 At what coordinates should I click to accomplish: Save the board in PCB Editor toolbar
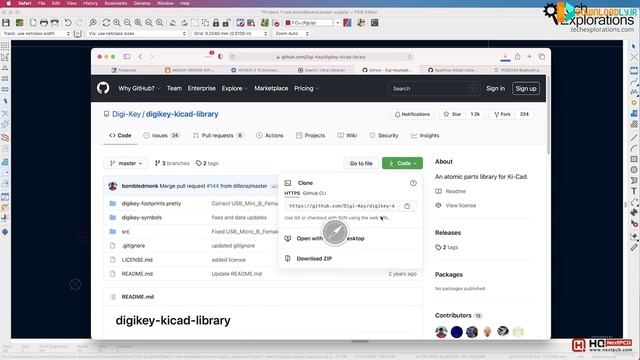6,23
